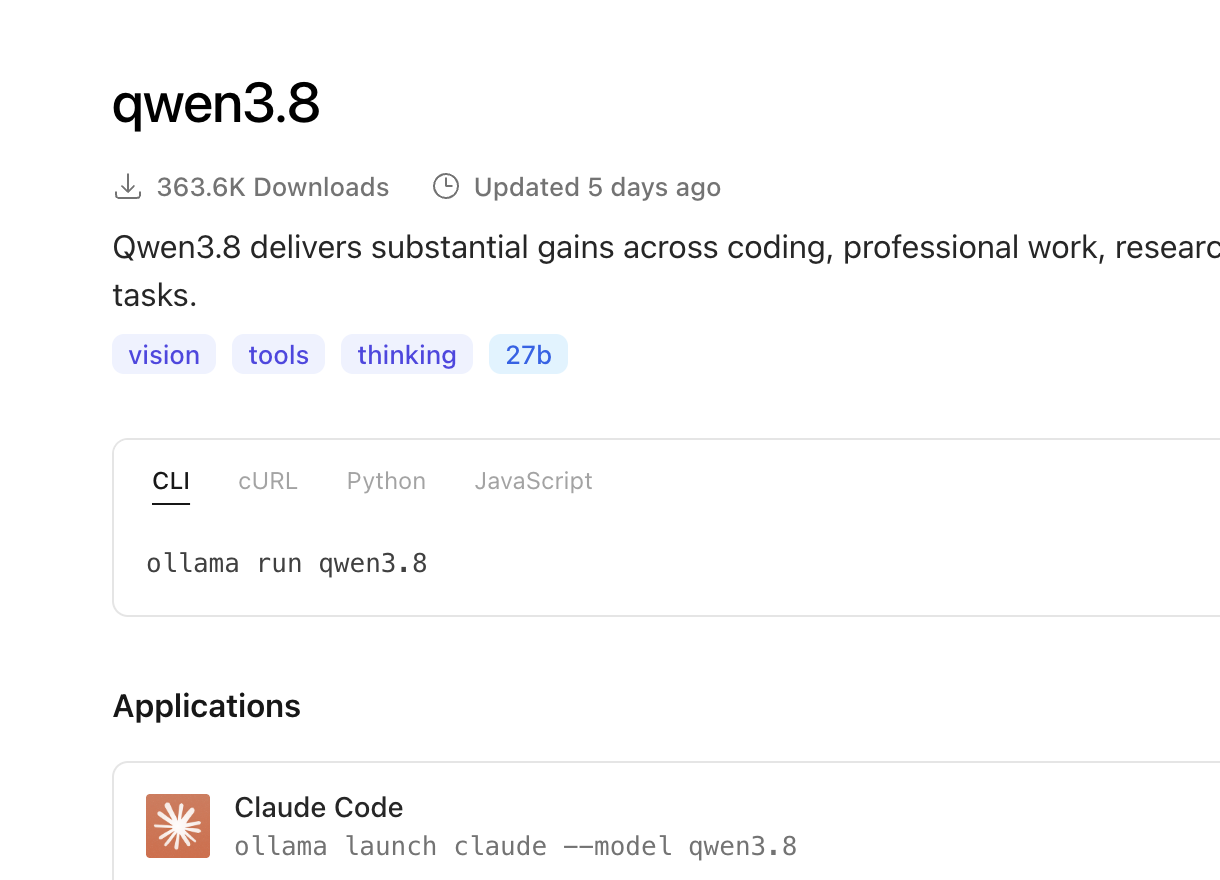Open the Claude Code application link
Viewport: 1220px width, 880px height.
(x=319, y=807)
